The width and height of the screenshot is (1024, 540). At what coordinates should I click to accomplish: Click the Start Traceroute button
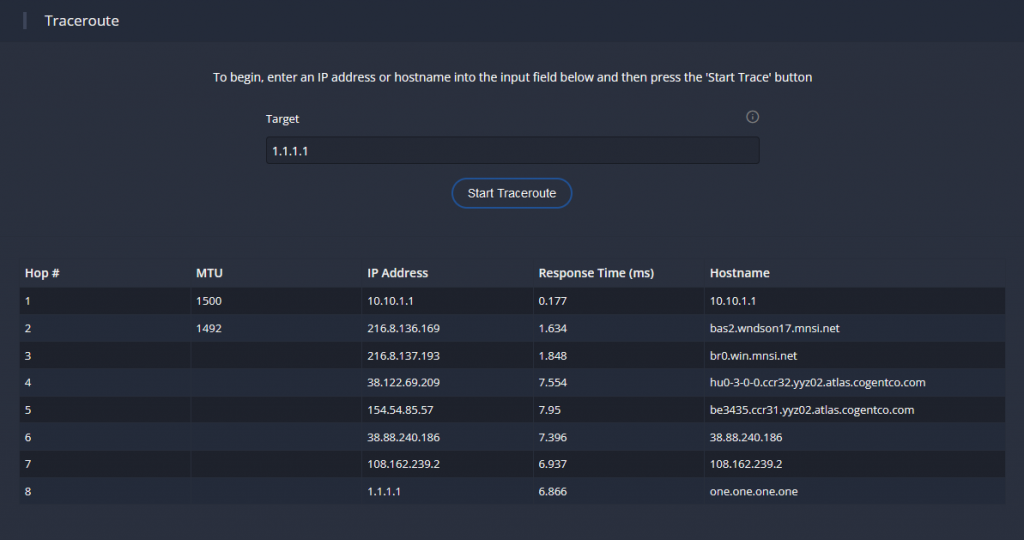coord(511,193)
